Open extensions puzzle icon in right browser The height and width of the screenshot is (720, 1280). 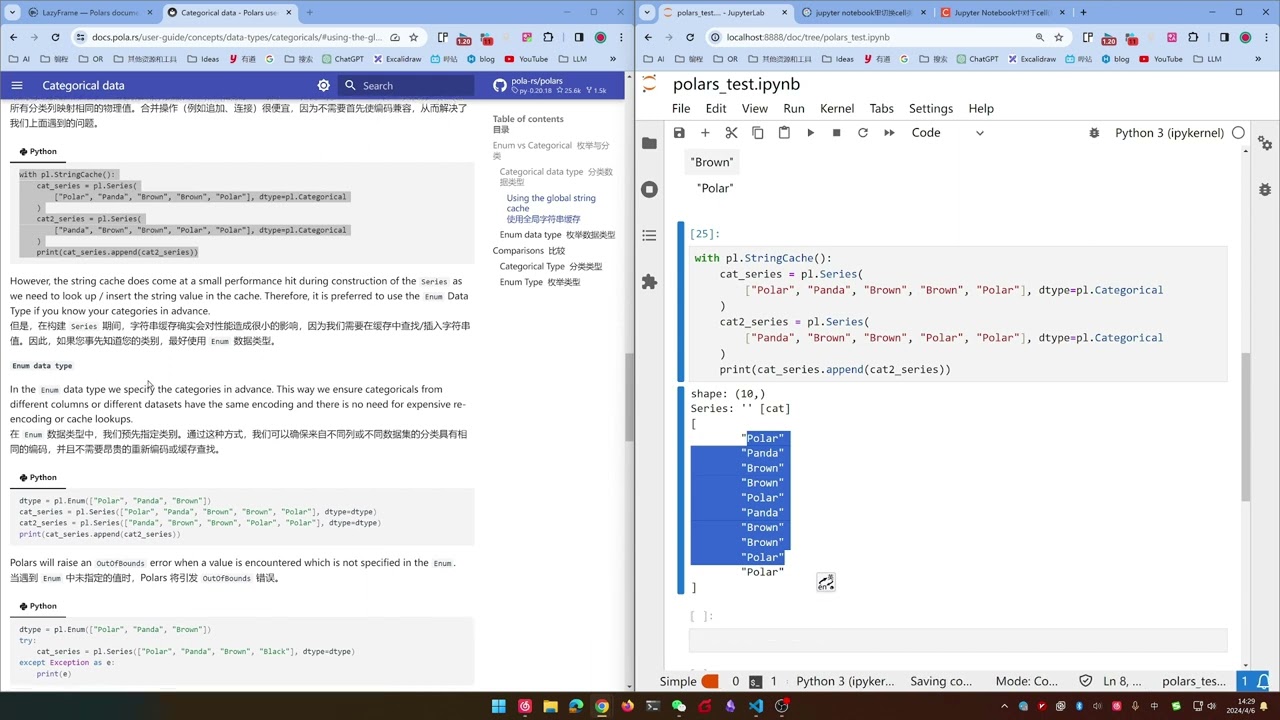[x=1193, y=37]
